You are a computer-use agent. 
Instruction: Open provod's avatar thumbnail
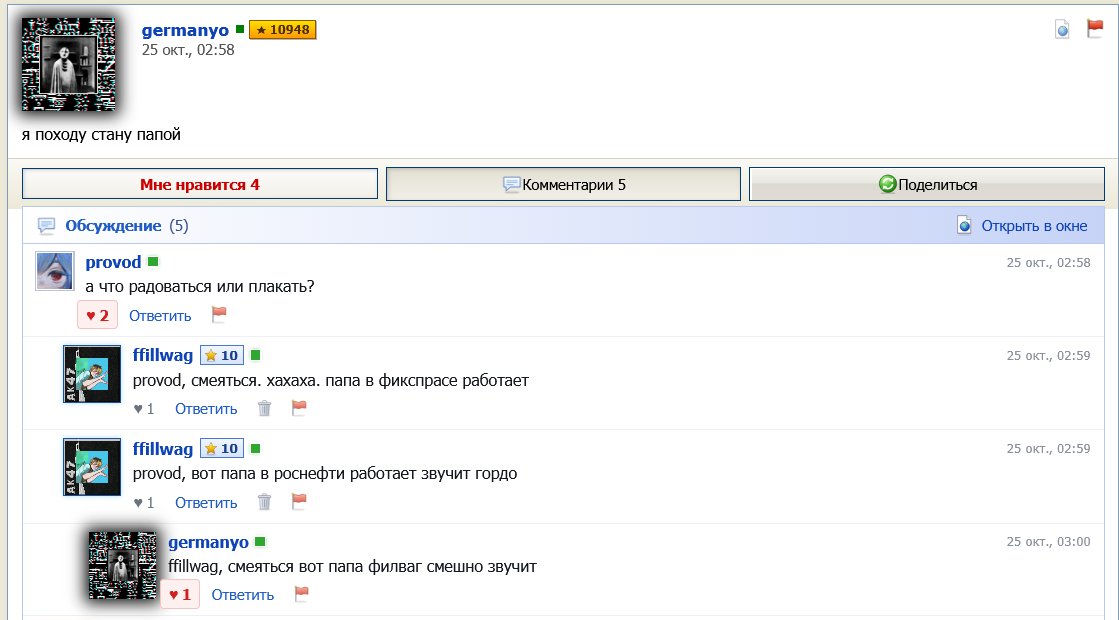(55, 271)
